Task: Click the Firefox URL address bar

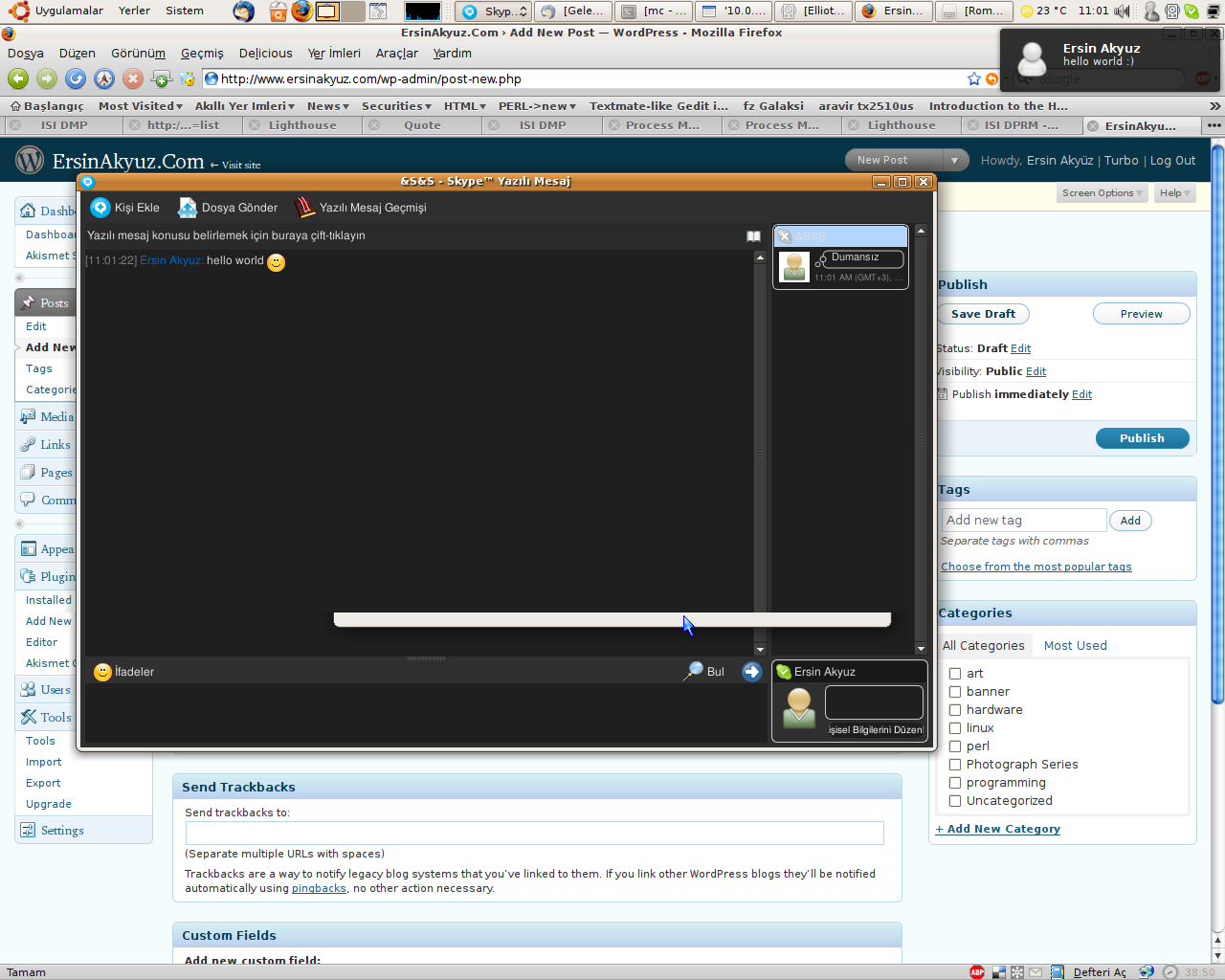Action: (584, 79)
